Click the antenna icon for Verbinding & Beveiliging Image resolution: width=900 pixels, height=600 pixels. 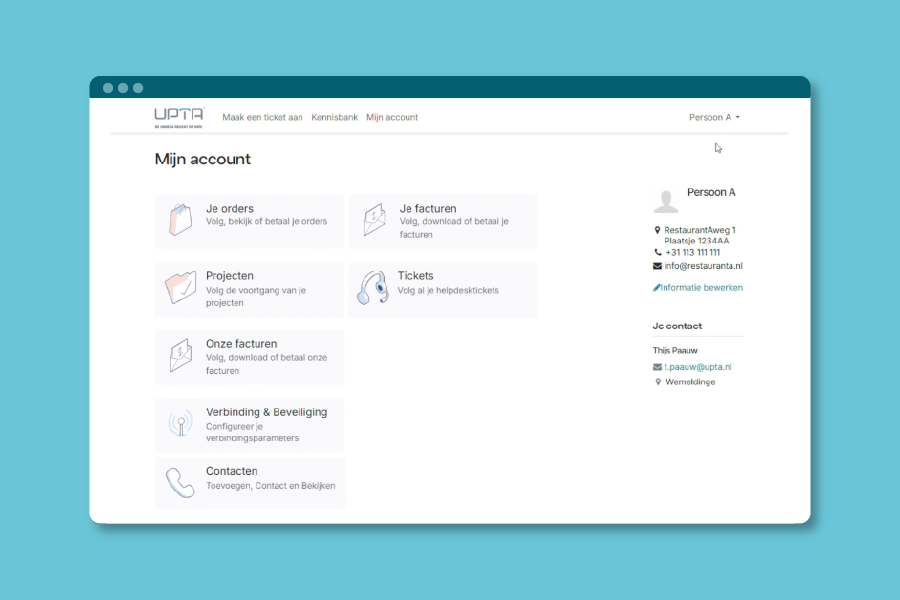pos(180,424)
